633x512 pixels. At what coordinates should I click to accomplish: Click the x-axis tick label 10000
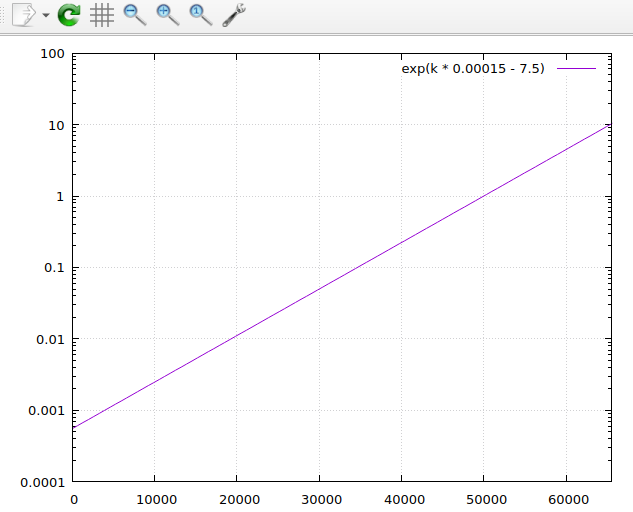(154, 497)
